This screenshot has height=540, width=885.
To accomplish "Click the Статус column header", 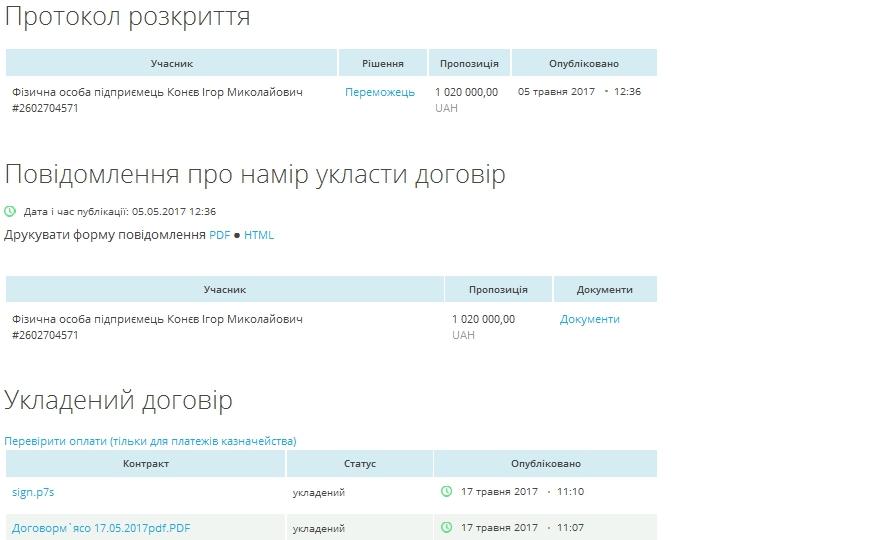I will [360, 464].
